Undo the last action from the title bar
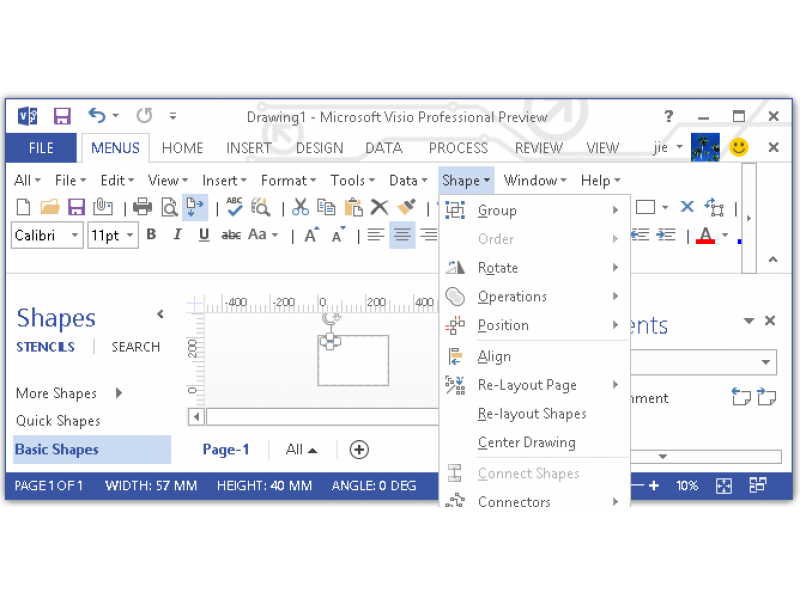 [x=97, y=116]
